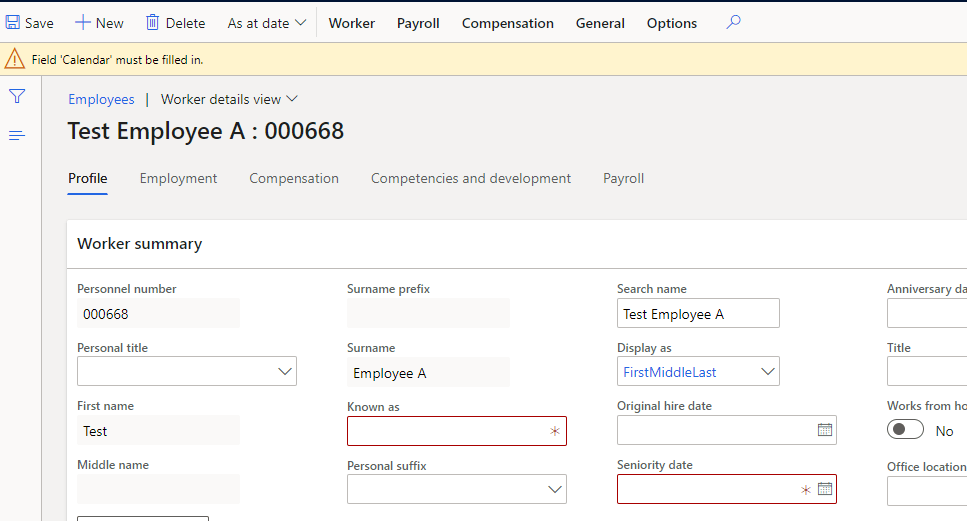
Task: Open the Display as dropdown
Action: coord(767,371)
